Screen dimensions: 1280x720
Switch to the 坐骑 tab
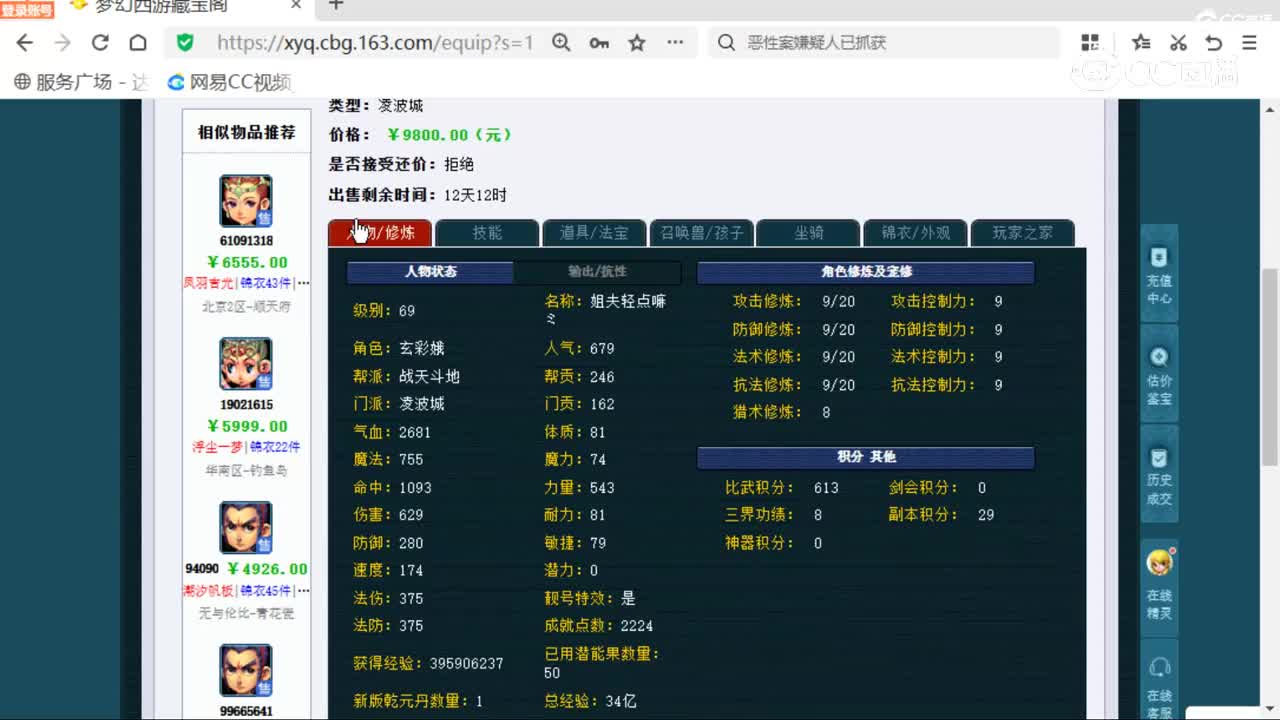(x=808, y=233)
